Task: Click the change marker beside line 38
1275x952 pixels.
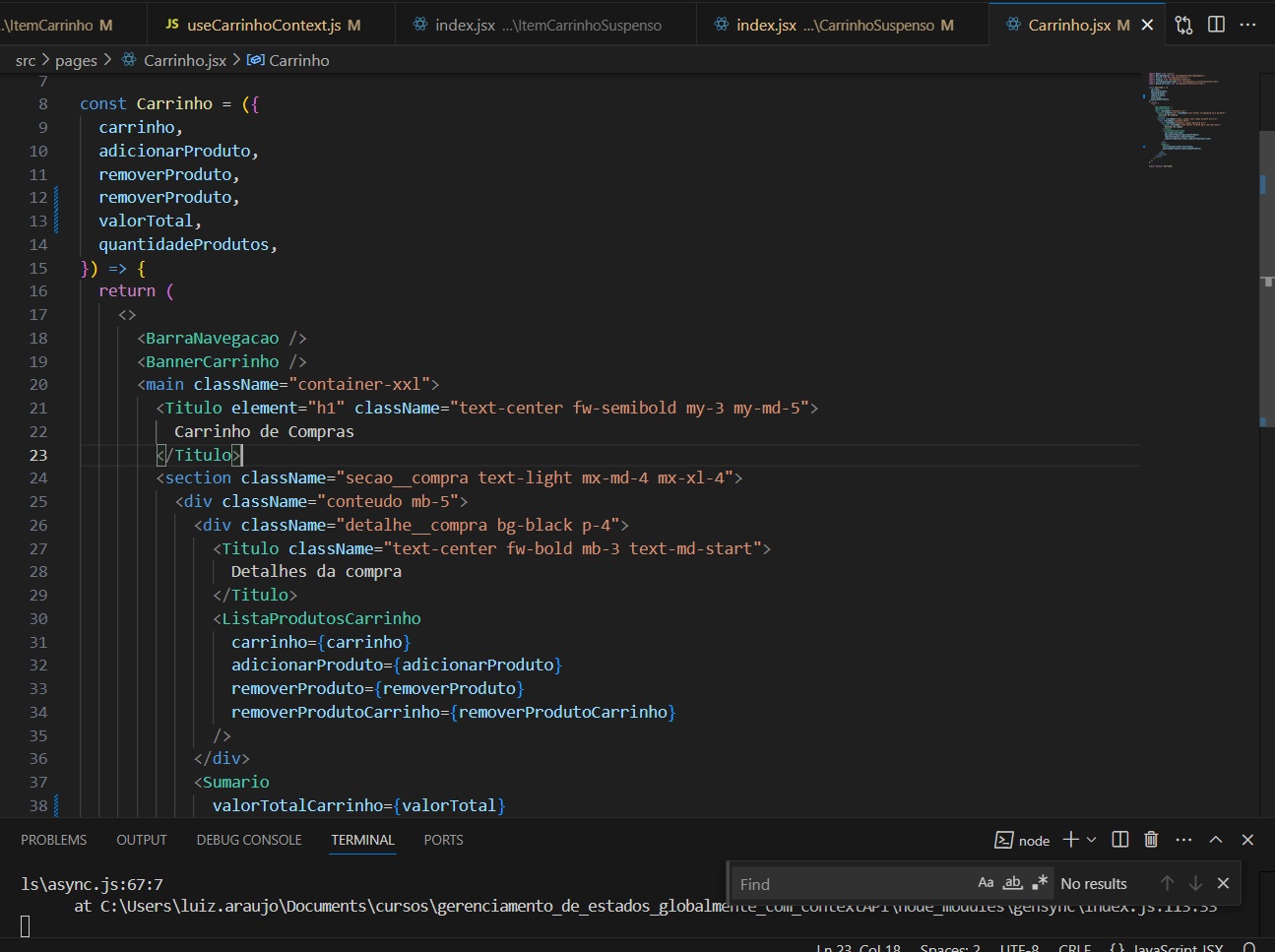Action: [x=56, y=805]
